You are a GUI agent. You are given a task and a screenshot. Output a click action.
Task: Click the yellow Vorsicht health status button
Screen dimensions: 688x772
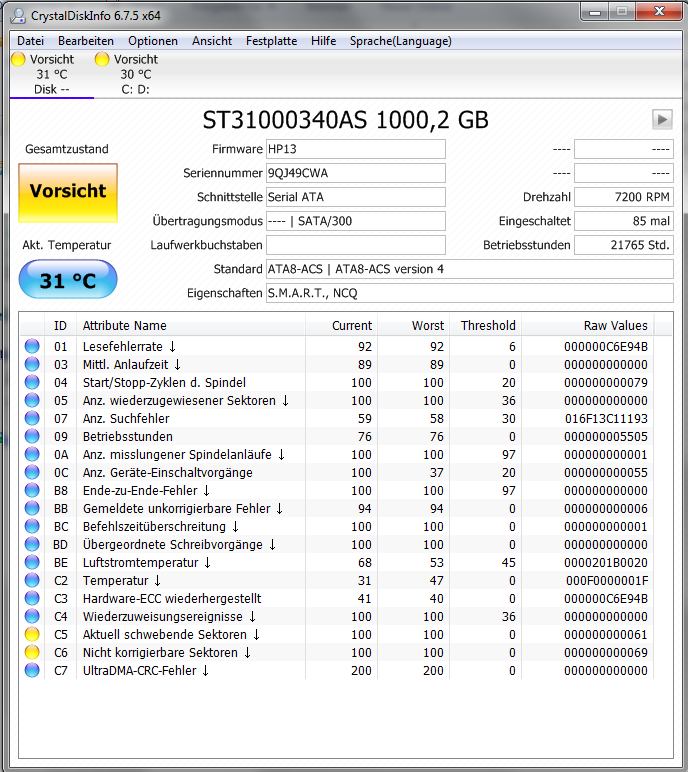tap(68, 193)
